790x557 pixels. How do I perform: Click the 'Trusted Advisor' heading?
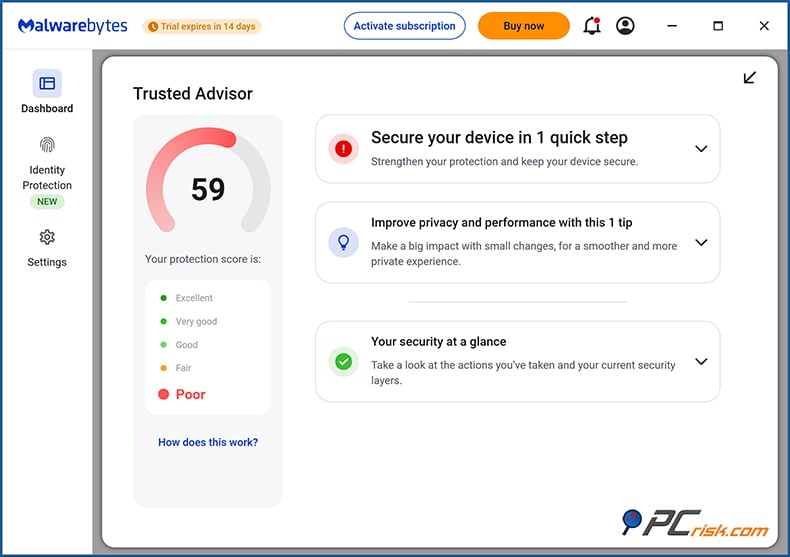pyautogui.click(x=192, y=94)
